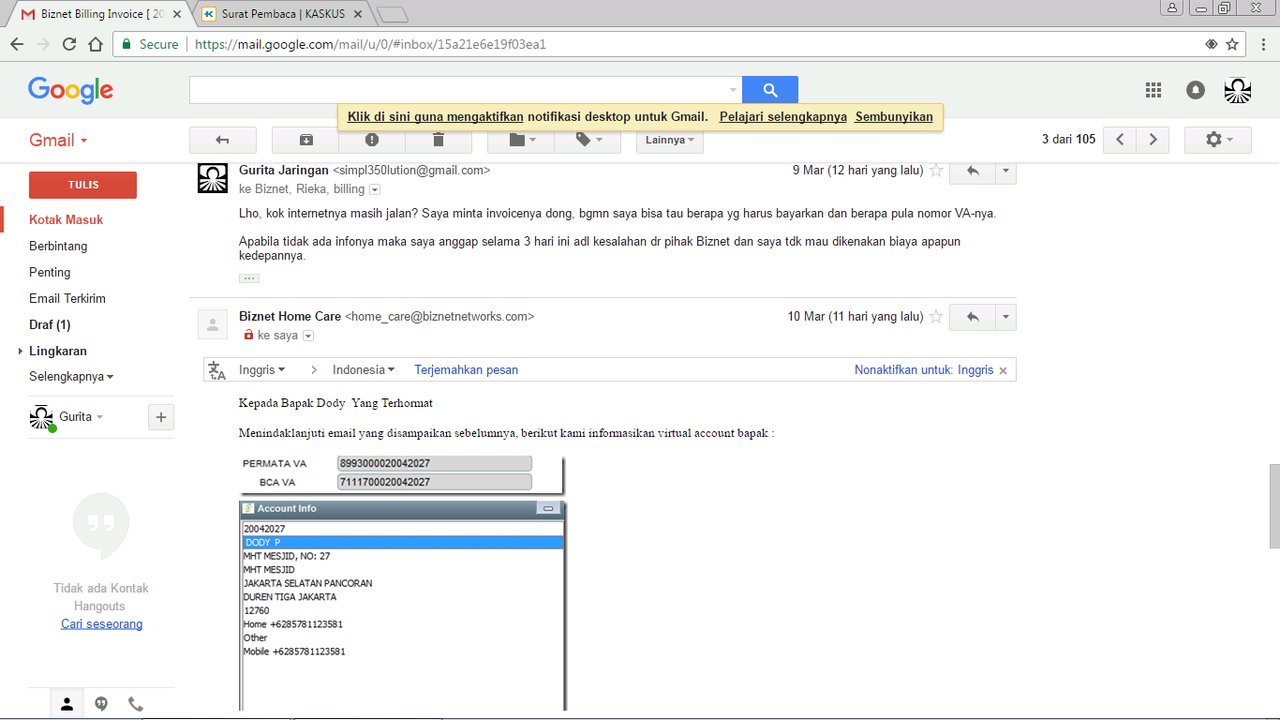Archive this conversation
Viewport: 1280px width, 720px height.
pos(306,140)
